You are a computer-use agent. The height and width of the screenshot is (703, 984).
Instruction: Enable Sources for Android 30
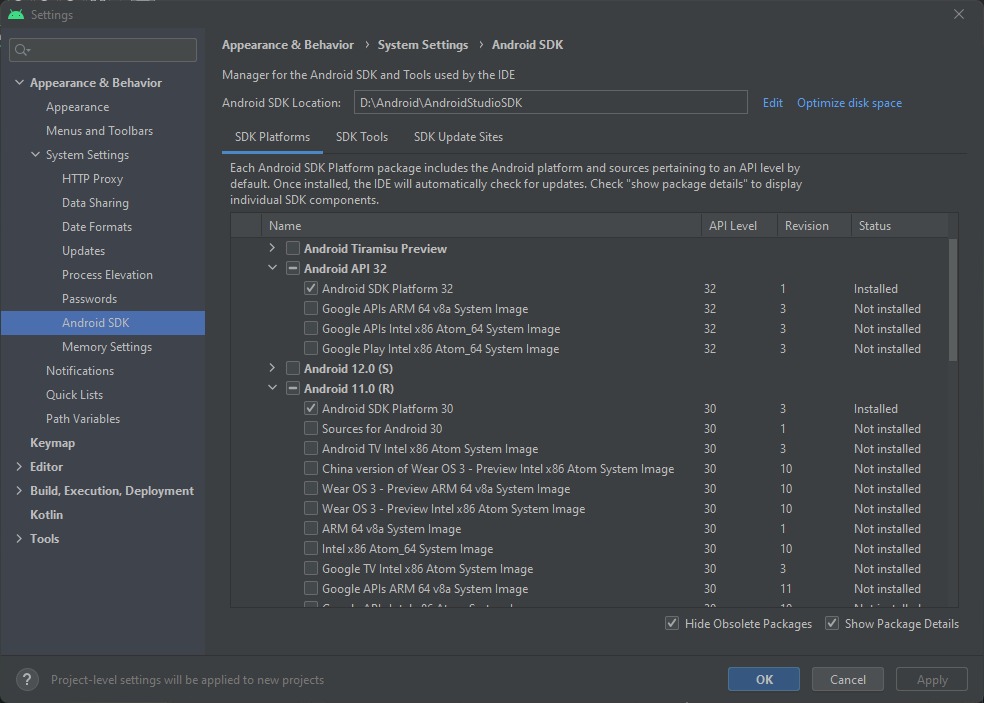(311, 429)
